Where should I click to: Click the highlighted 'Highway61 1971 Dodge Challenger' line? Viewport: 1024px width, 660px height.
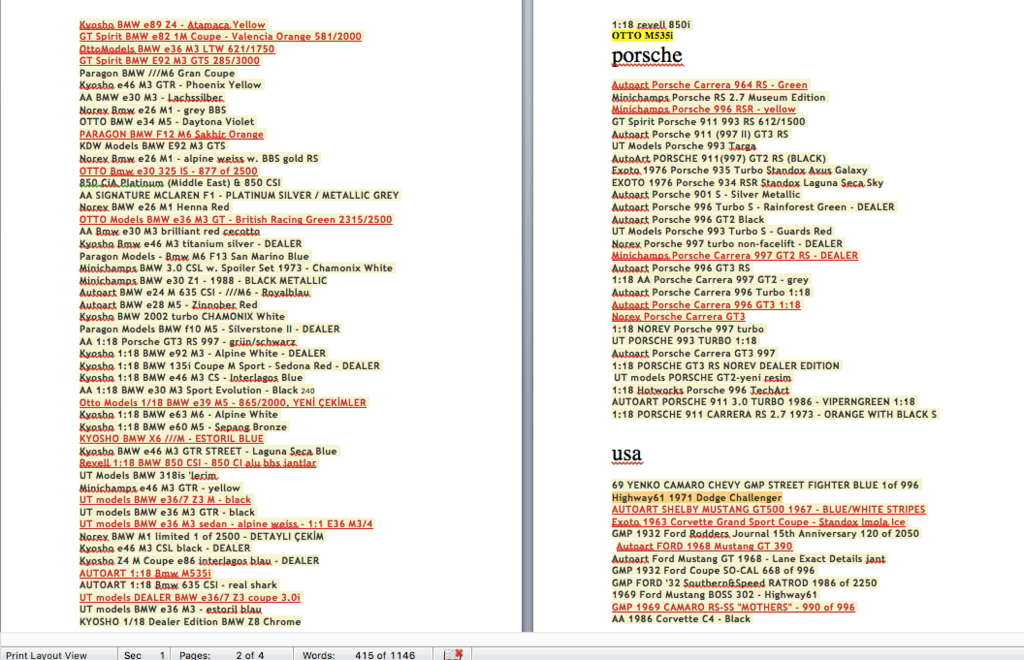[696, 497]
